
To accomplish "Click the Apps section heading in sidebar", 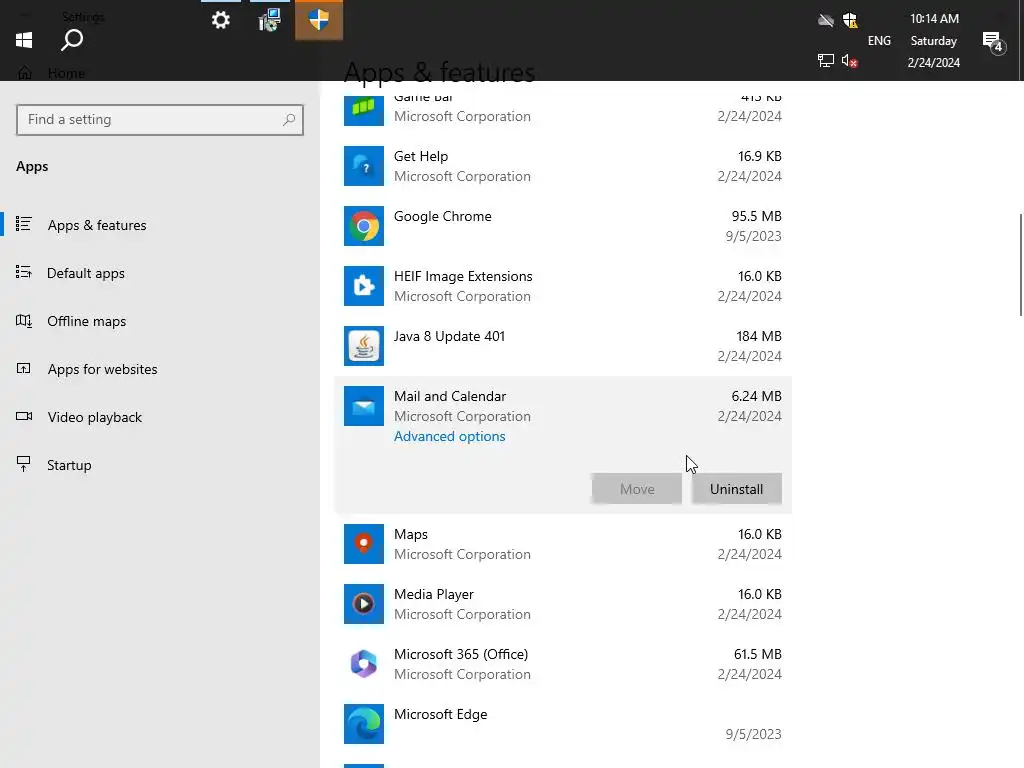I will (x=32, y=167).
